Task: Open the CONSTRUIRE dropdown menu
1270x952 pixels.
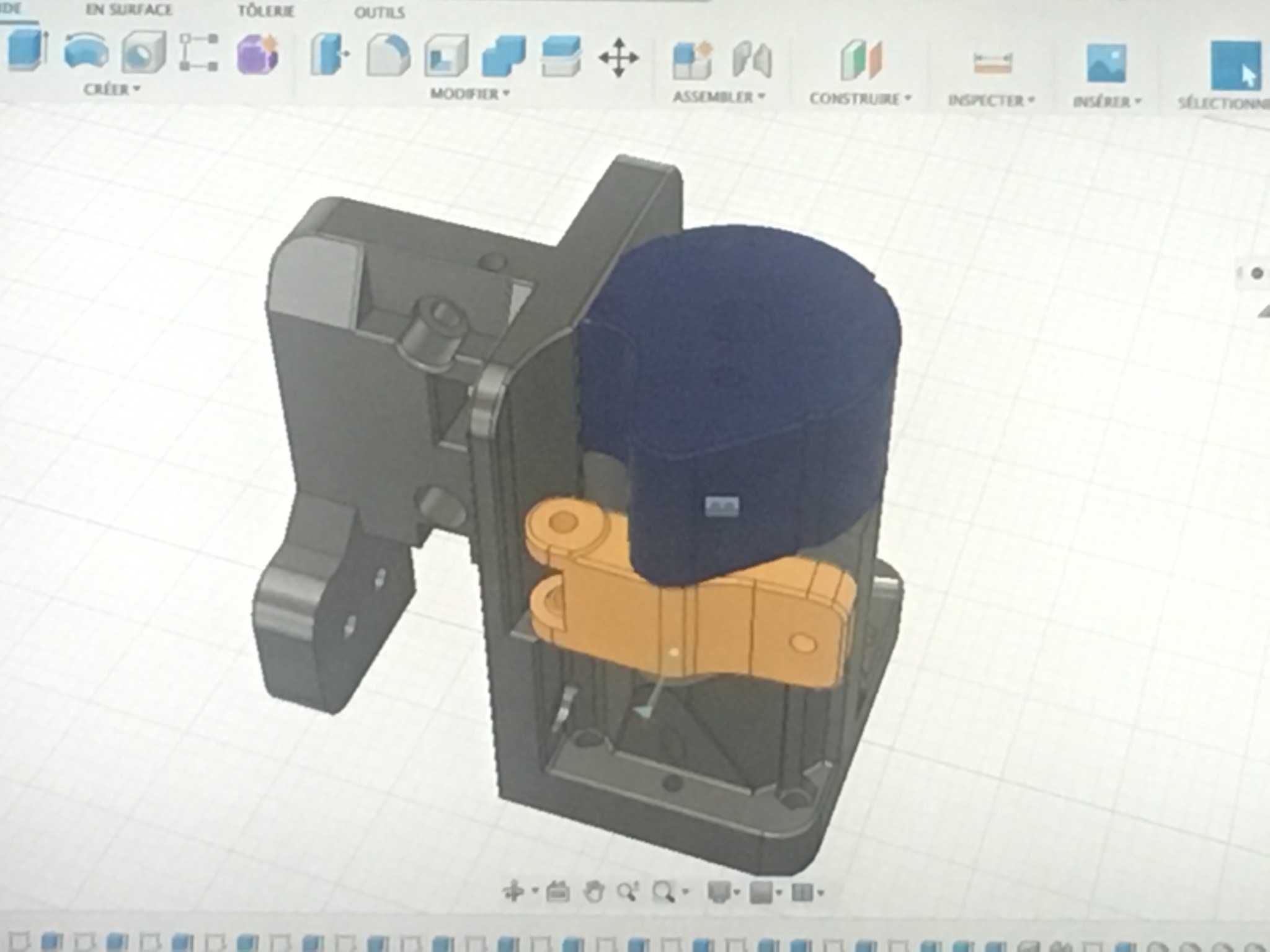Action: point(861,99)
